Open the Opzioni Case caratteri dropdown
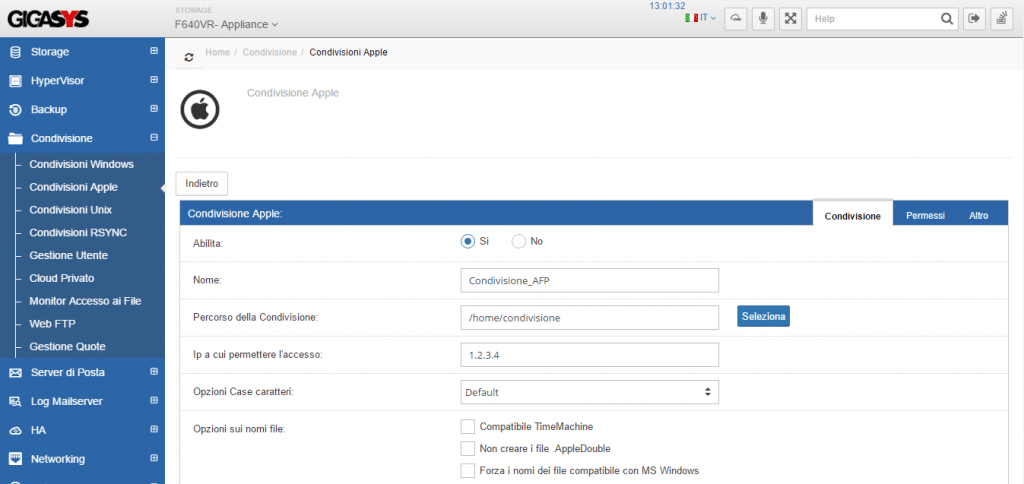Viewport: 1024px width, 484px height. (x=590, y=392)
